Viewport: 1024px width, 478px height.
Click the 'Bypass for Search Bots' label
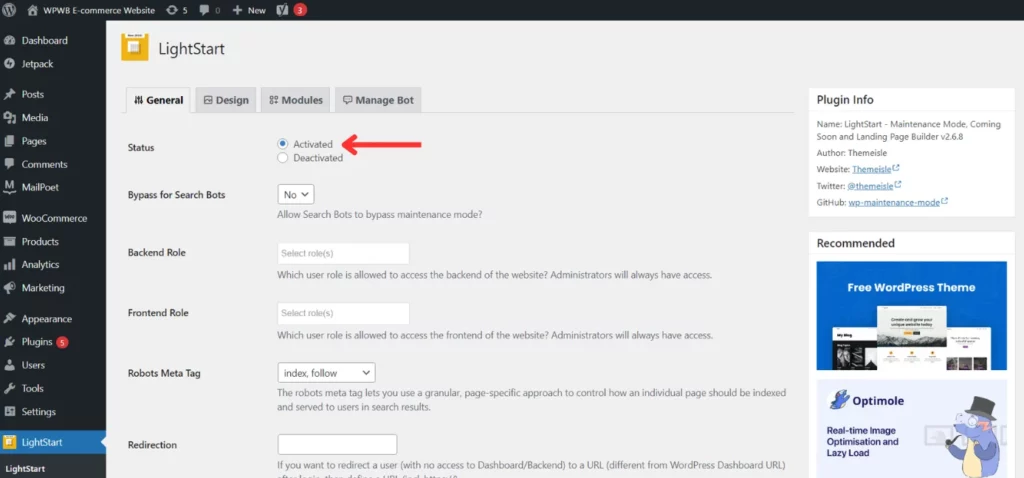[176, 195]
